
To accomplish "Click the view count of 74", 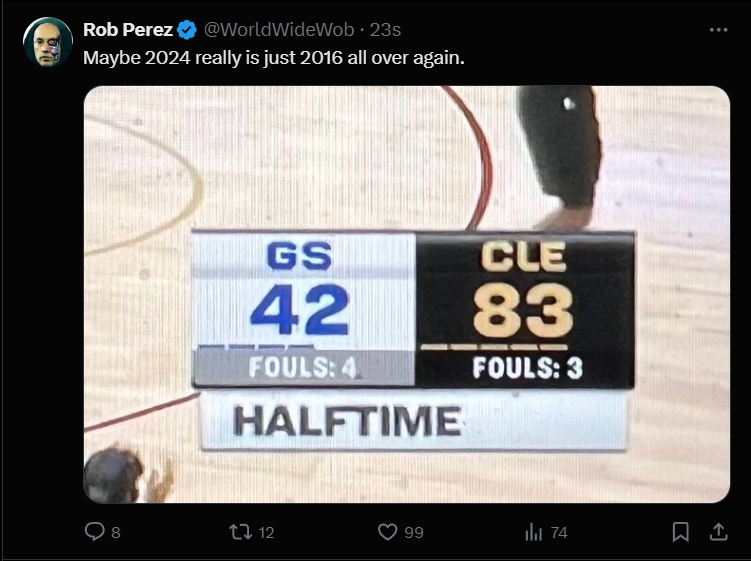I will 559,533.
